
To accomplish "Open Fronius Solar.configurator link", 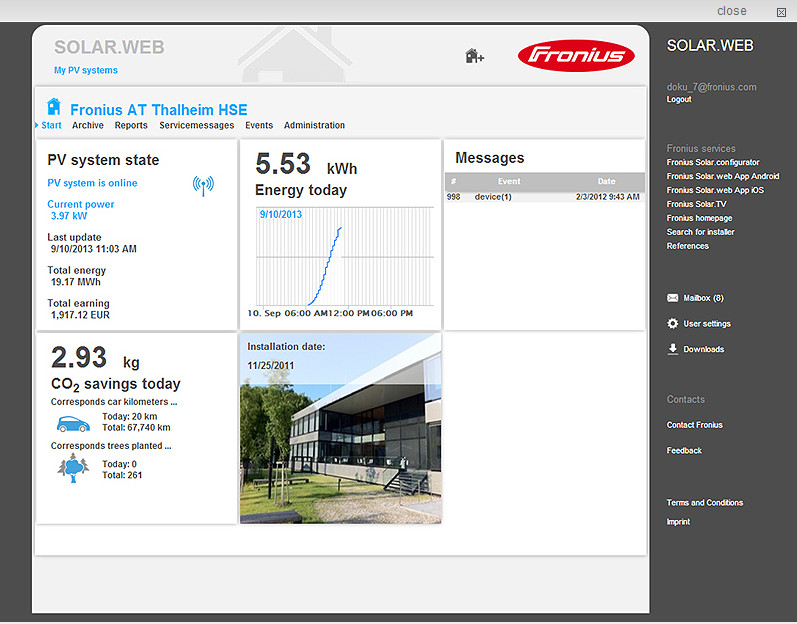I will 713,162.
